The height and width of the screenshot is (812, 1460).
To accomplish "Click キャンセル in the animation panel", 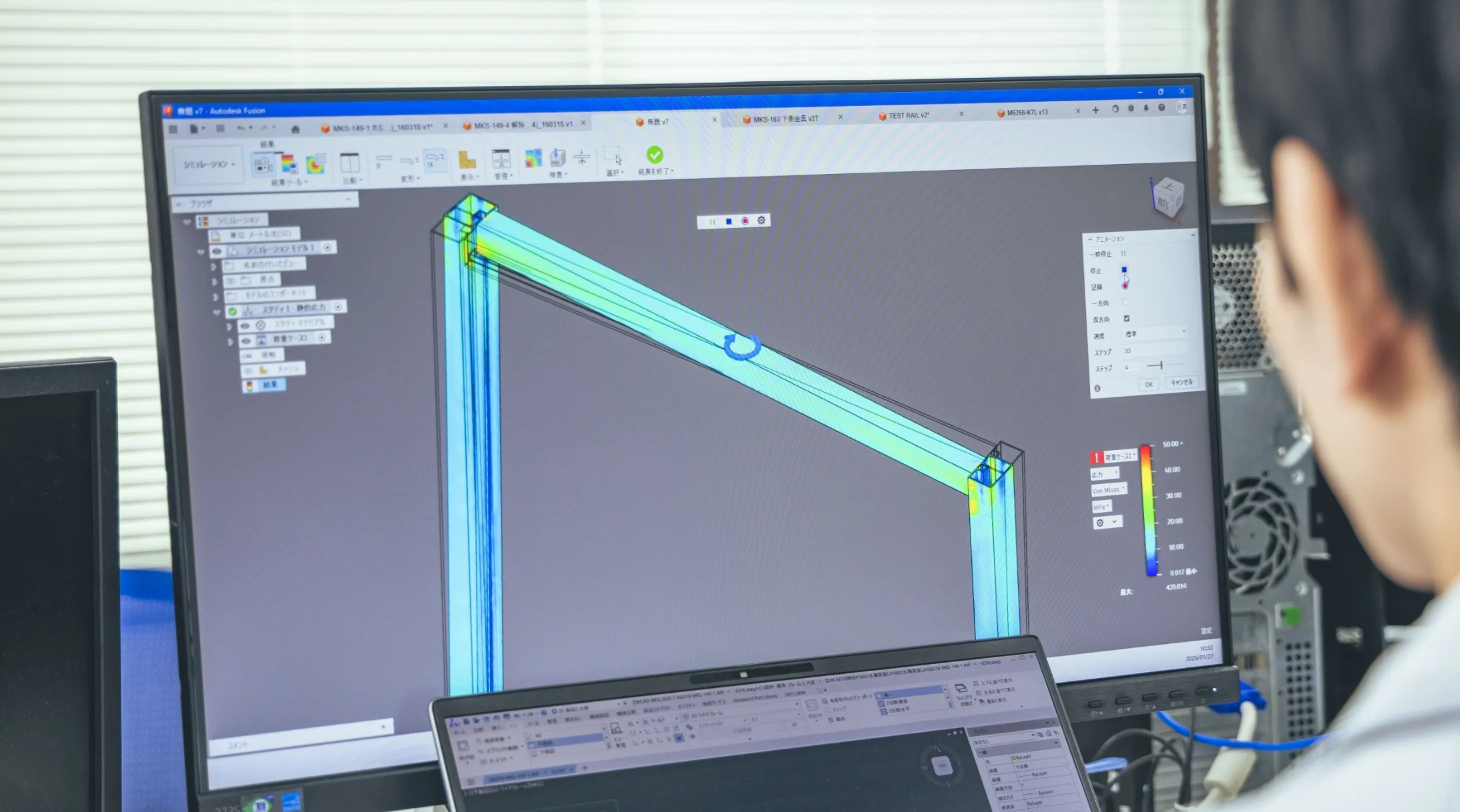I will click(1182, 383).
